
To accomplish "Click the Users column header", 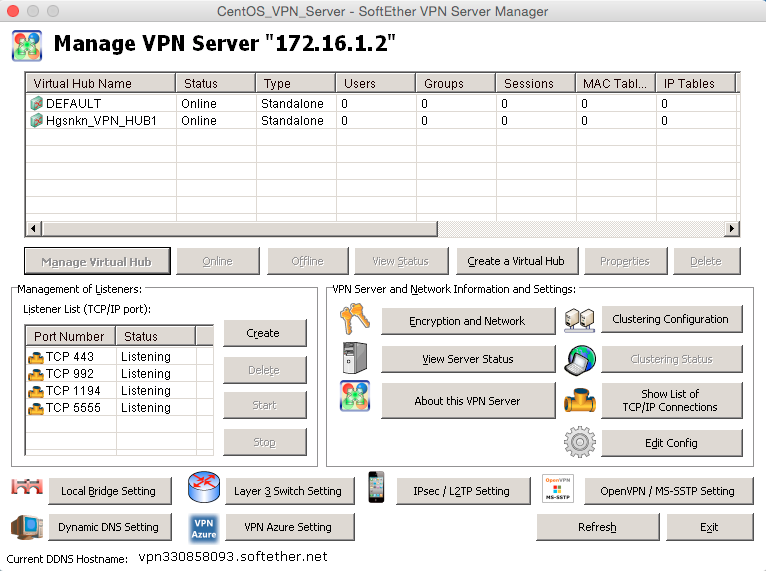I will click(376, 83).
